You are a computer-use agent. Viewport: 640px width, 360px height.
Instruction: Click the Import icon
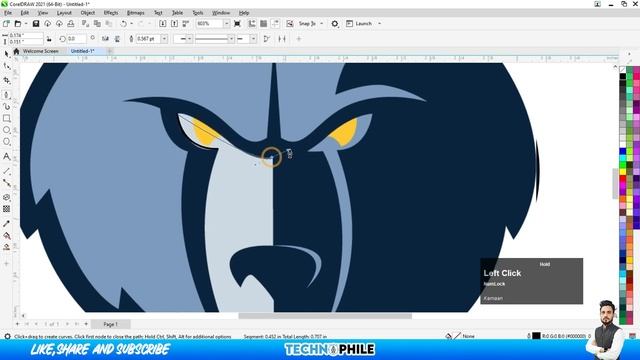[x=162, y=24]
